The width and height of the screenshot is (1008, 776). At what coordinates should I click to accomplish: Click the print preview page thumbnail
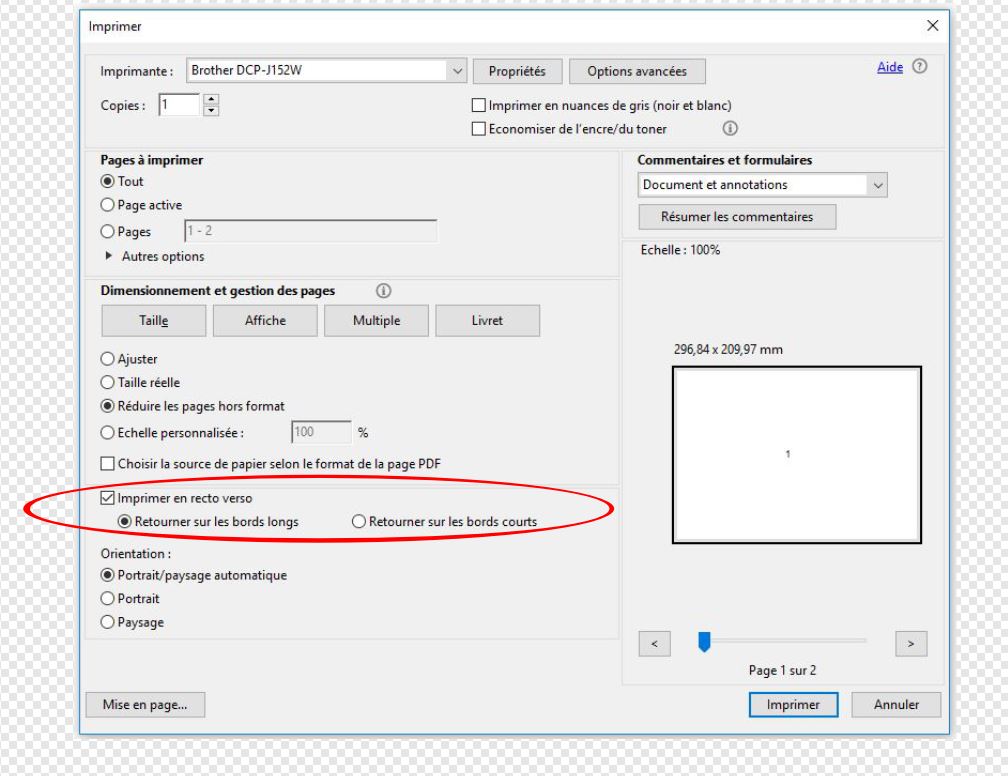pos(796,455)
